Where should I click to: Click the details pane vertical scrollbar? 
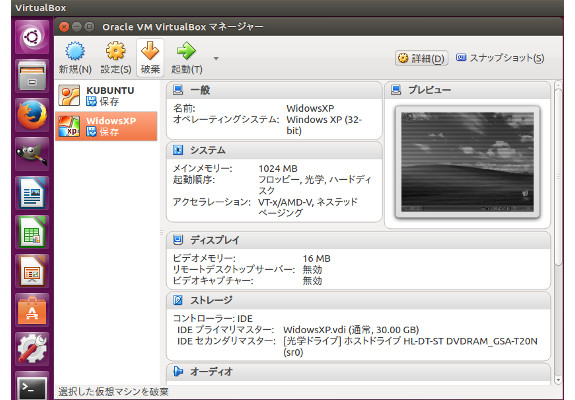point(558,176)
